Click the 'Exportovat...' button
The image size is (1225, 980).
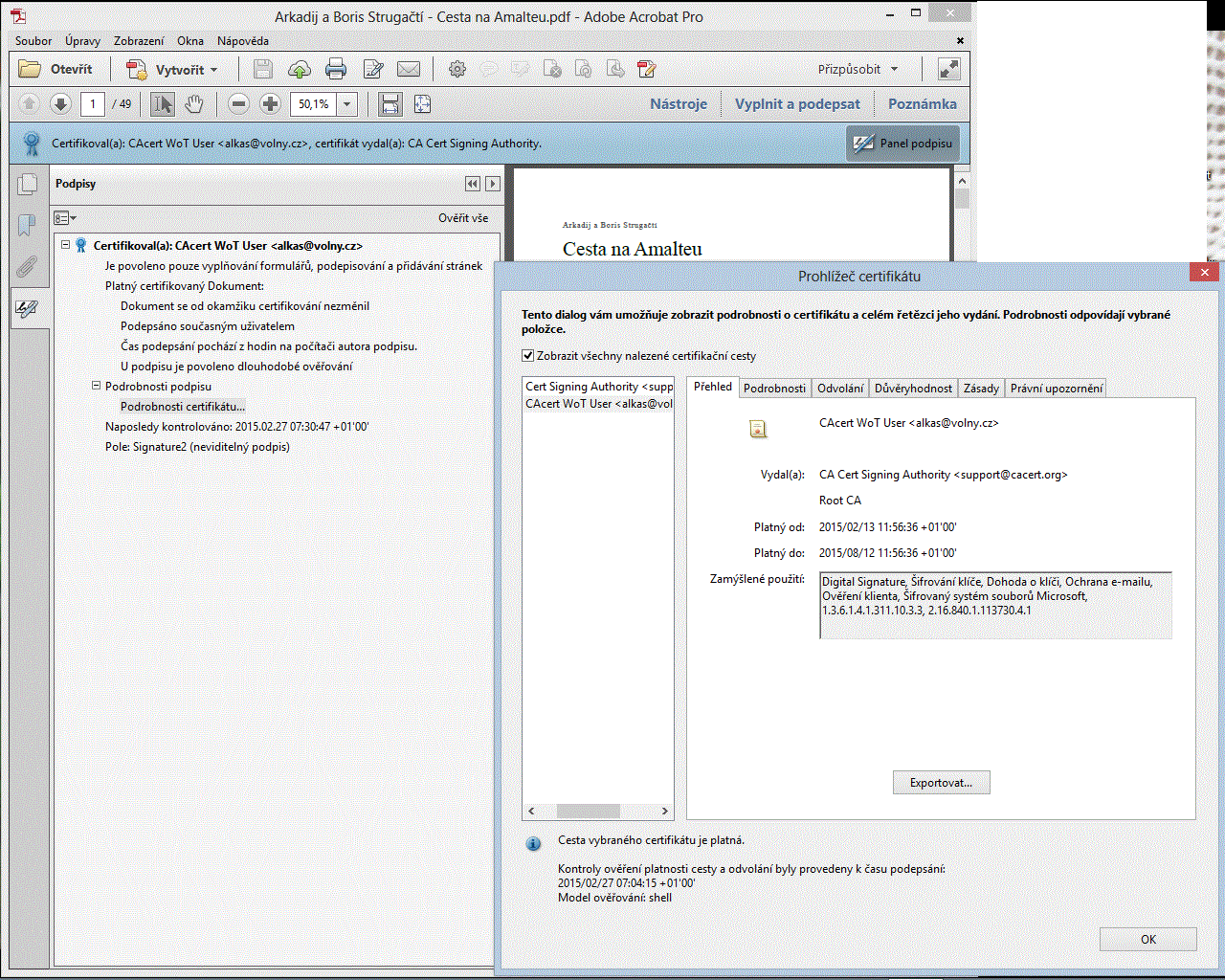941,783
